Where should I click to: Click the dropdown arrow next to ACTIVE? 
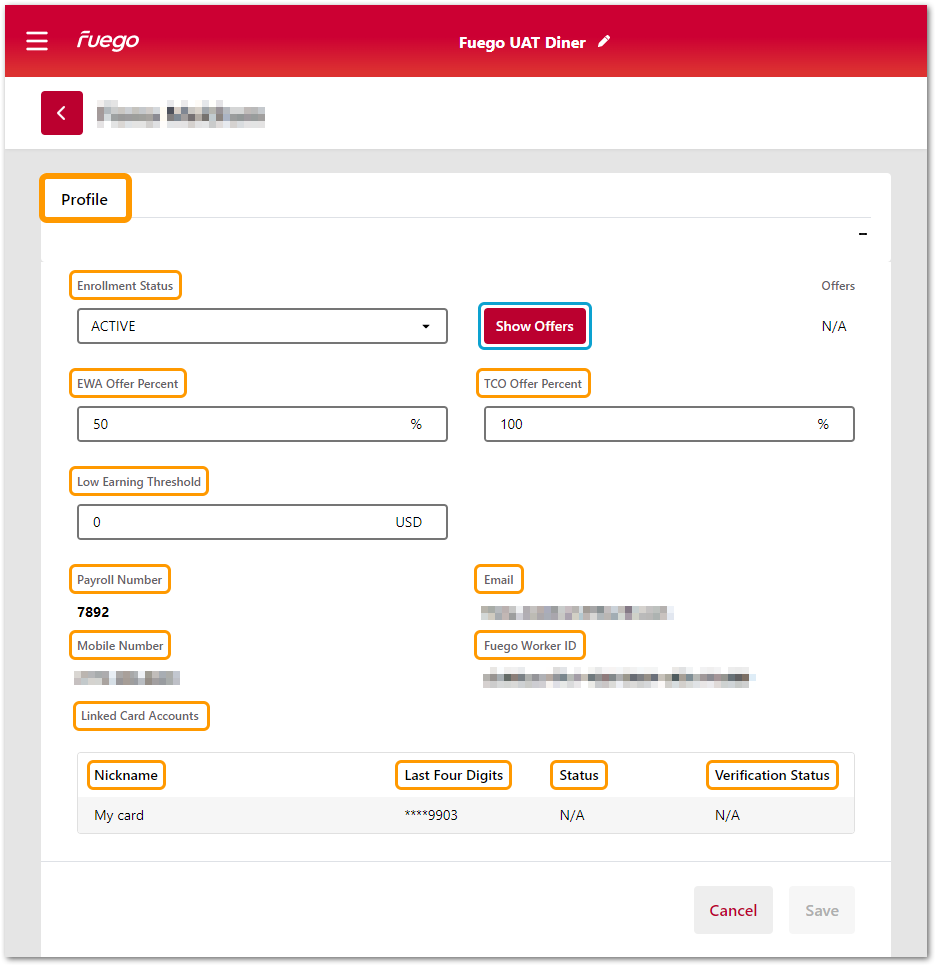tap(427, 327)
